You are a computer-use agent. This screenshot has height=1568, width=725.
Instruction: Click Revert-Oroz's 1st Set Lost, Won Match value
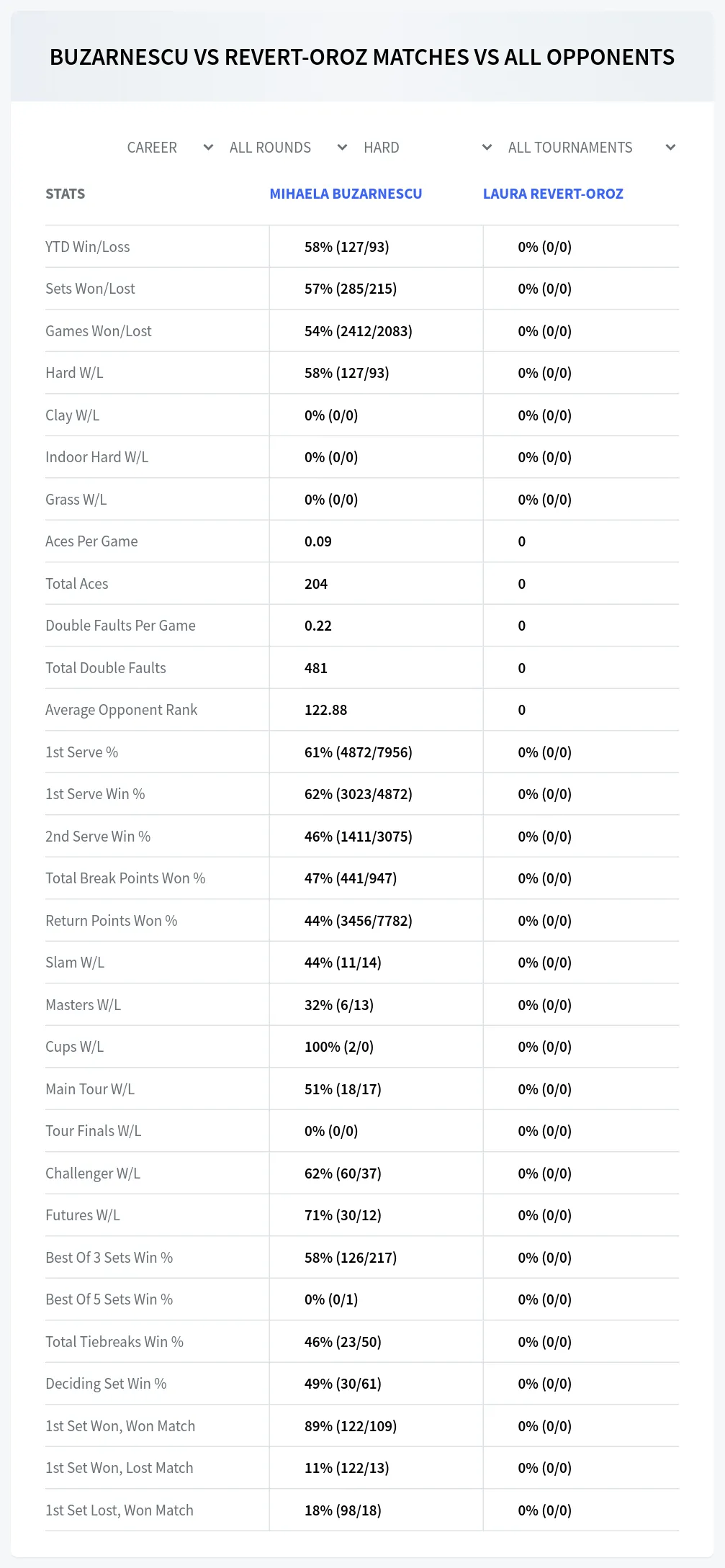[x=545, y=1510]
